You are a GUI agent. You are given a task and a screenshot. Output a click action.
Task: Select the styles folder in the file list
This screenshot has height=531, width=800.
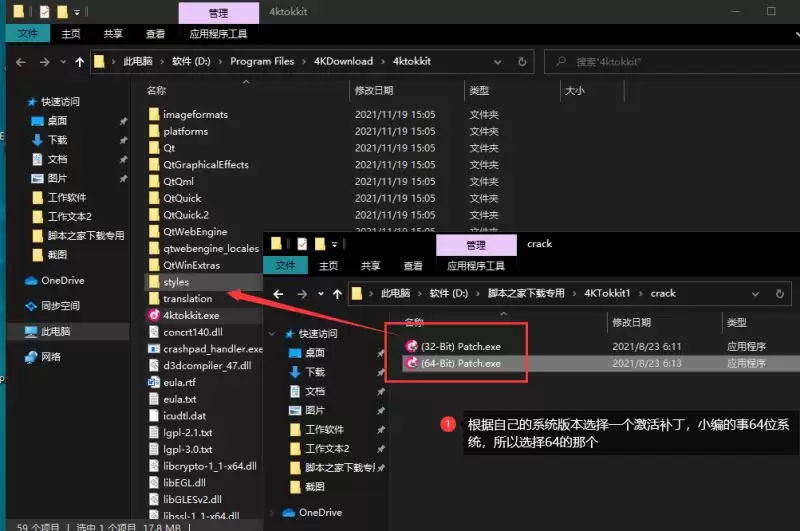coord(176,282)
